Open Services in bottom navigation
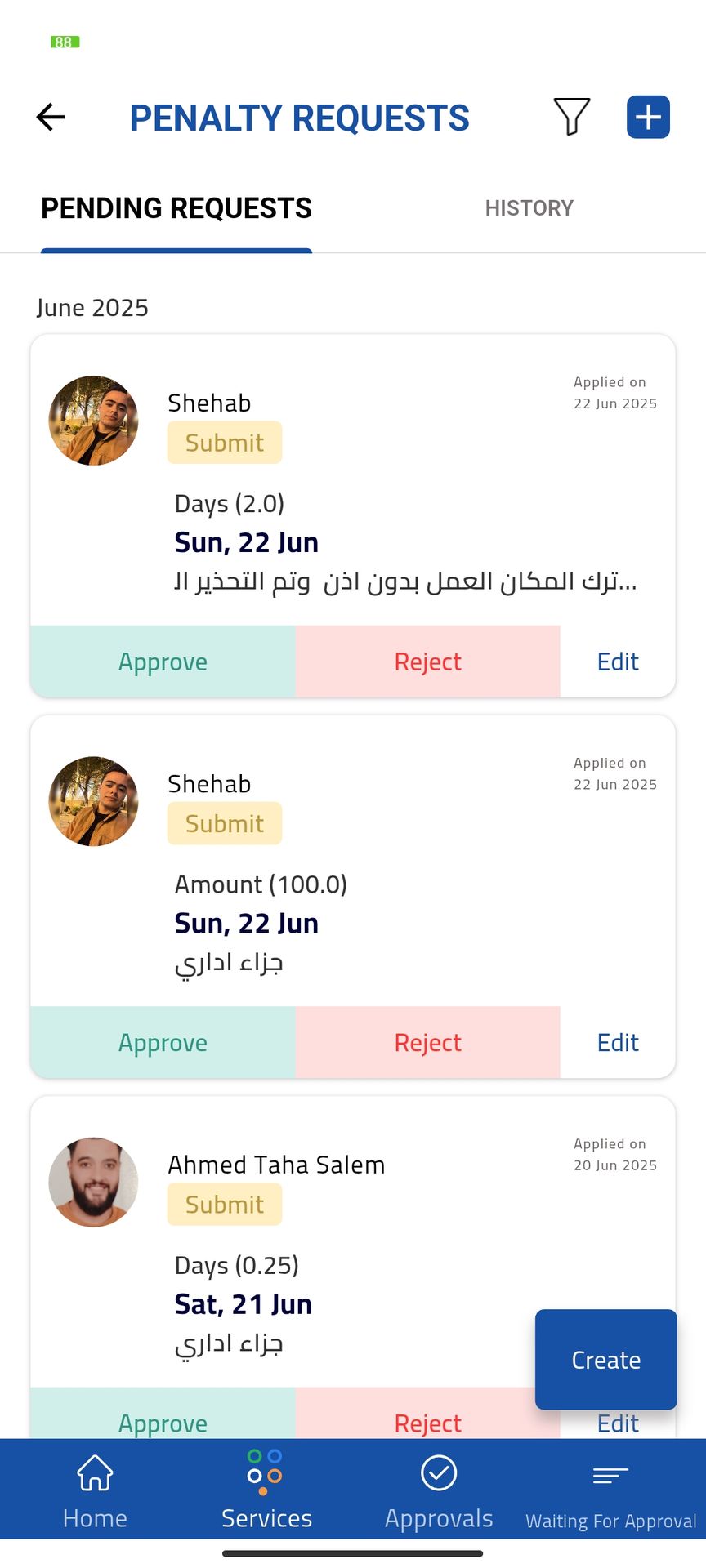This screenshot has height=1568, width=706. pyautogui.click(x=266, y=1490)
